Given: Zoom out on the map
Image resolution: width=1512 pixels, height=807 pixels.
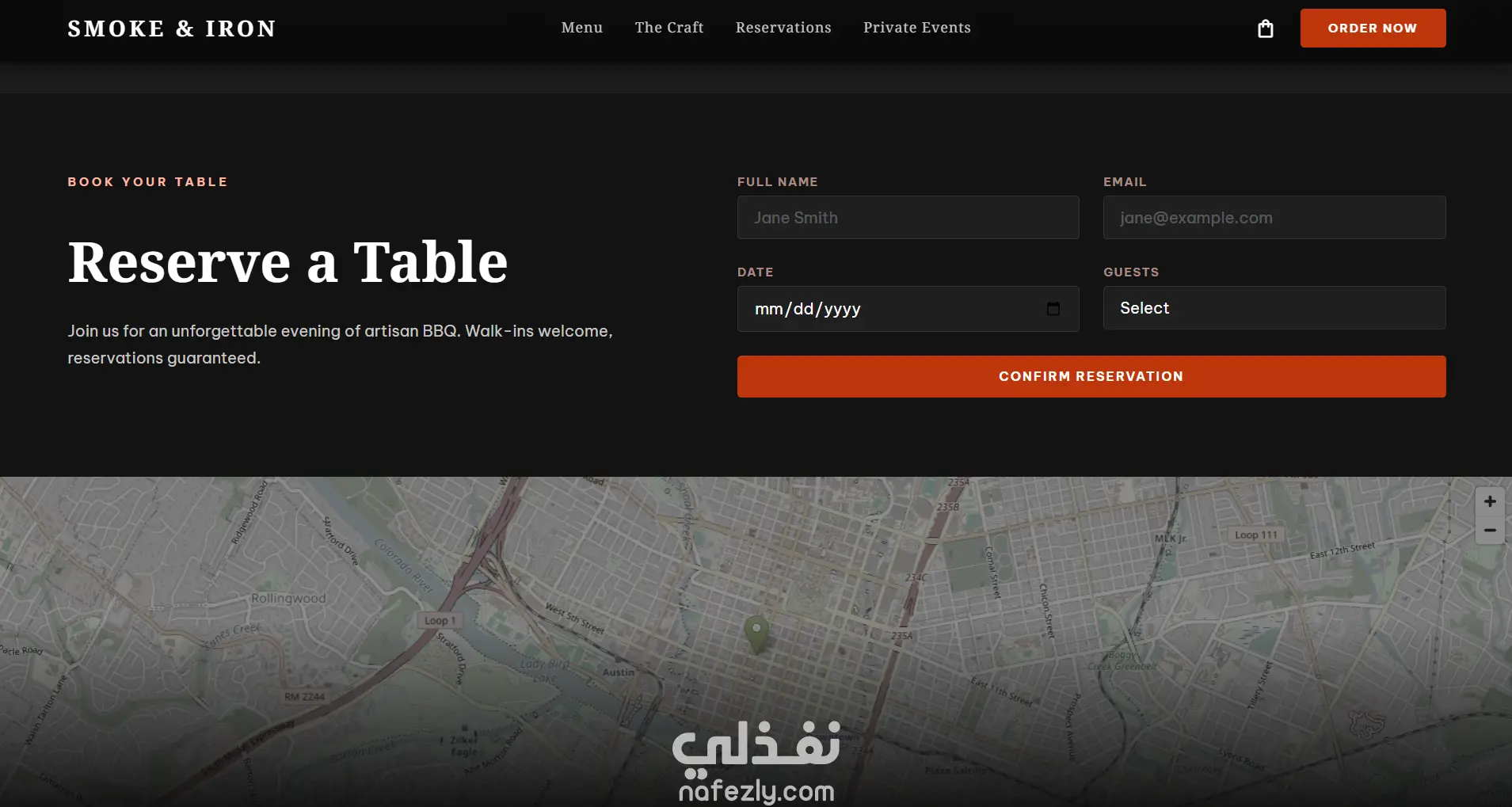Looking at the screenshot, I should 1490,530.
